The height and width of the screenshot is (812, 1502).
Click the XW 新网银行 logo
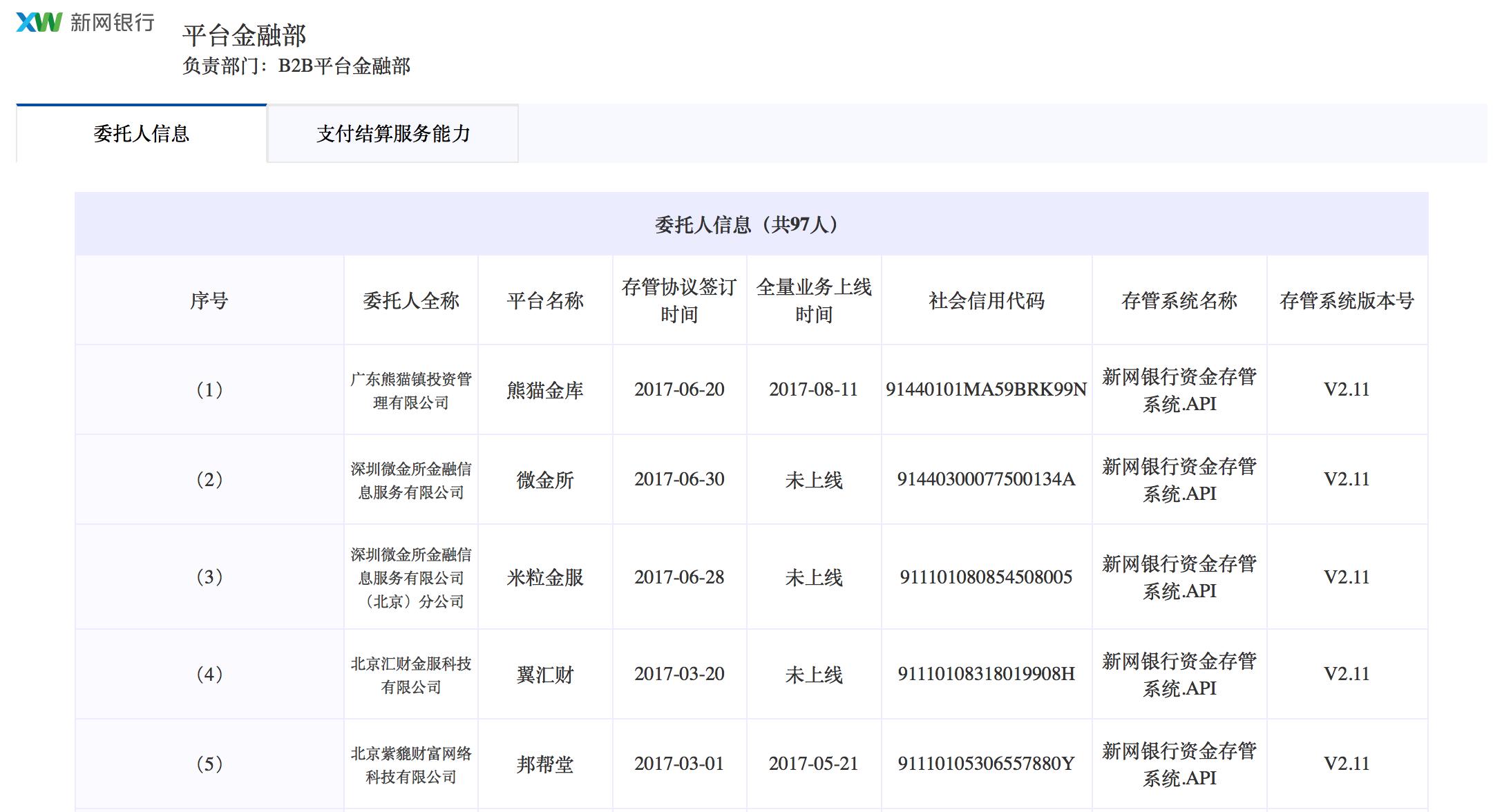[85, 22]
